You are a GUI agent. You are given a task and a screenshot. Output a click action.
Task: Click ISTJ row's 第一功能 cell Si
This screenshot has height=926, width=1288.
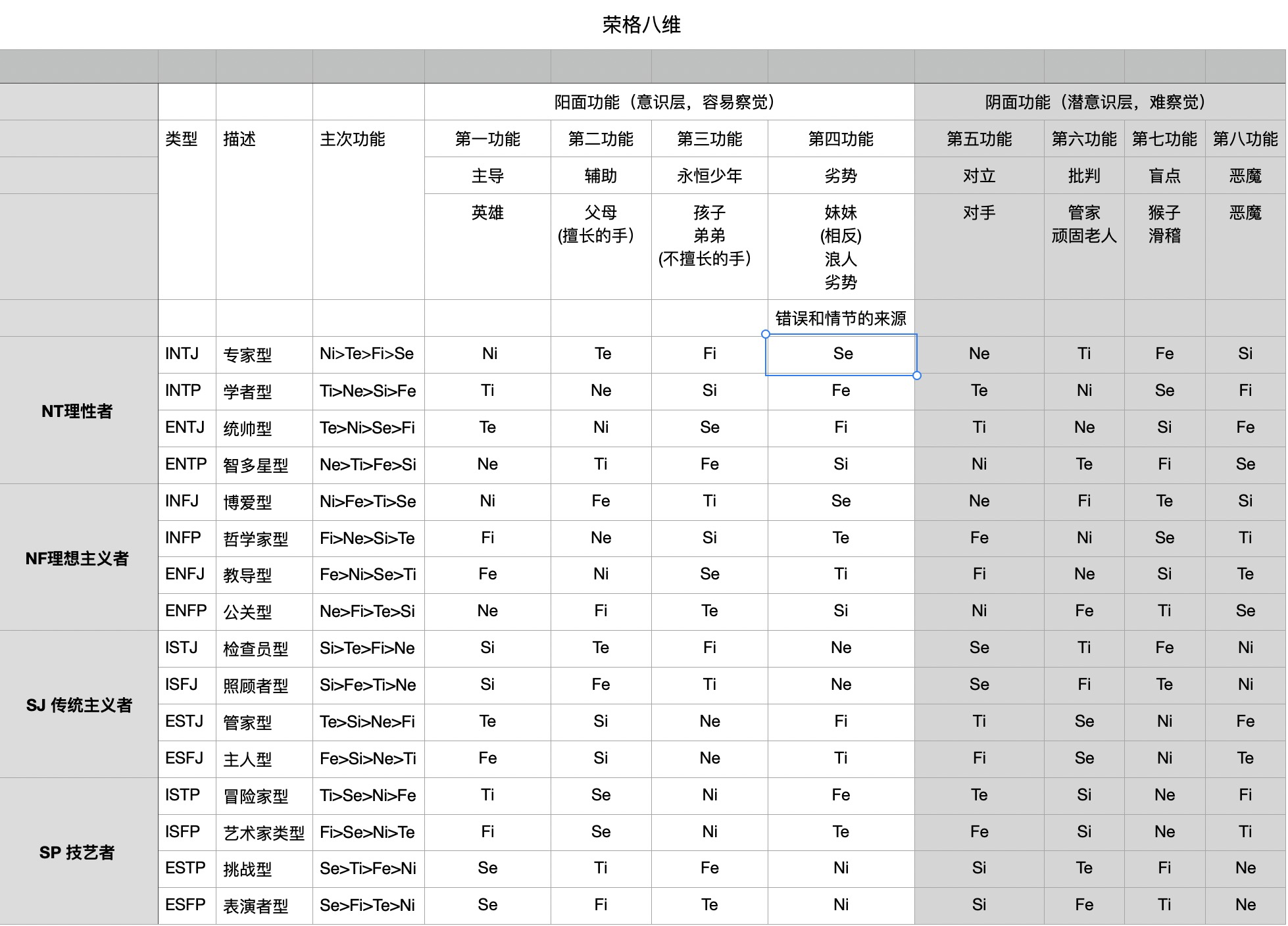pos(487,648)
